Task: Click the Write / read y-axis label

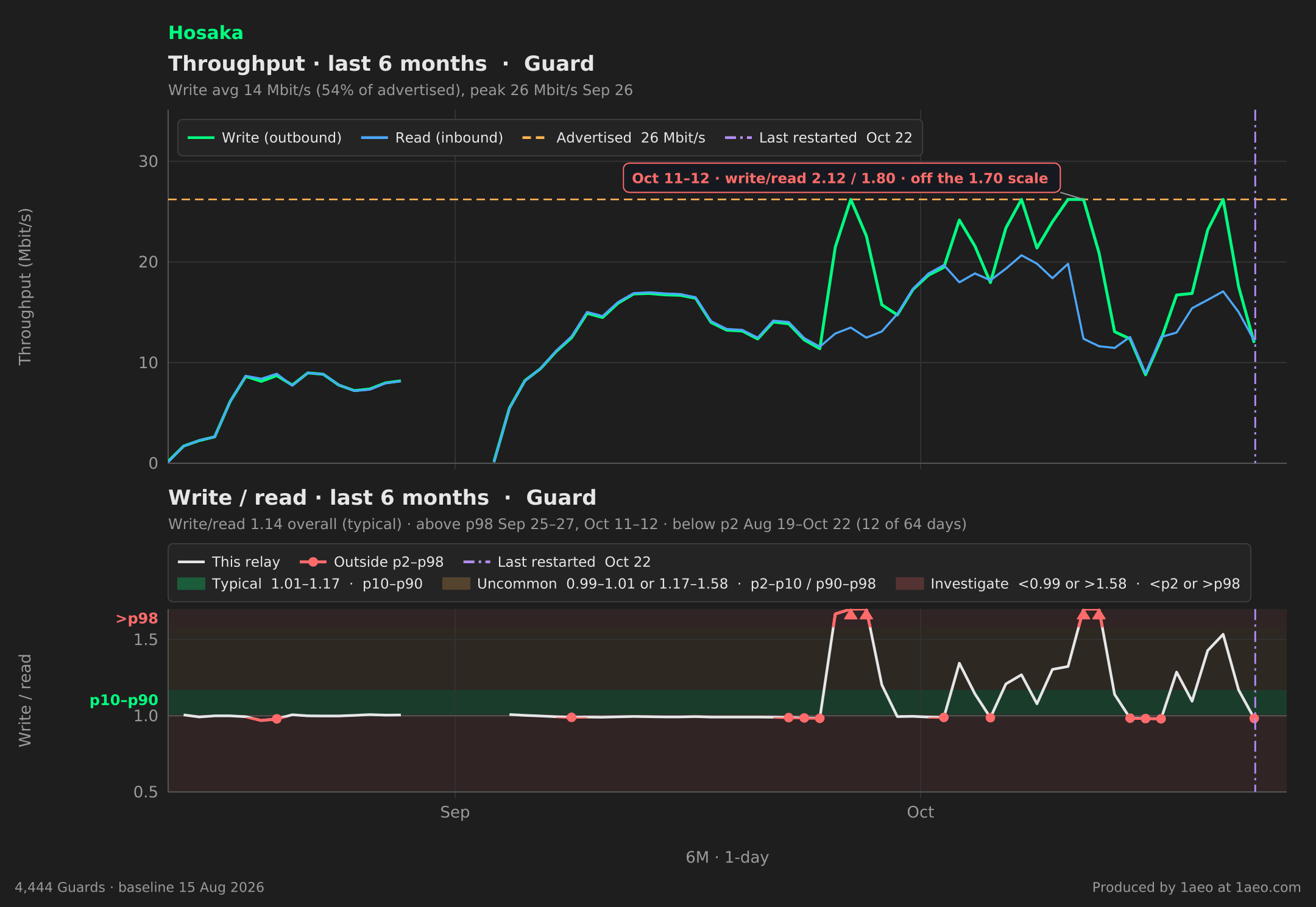Action: [x=25, y=700]
